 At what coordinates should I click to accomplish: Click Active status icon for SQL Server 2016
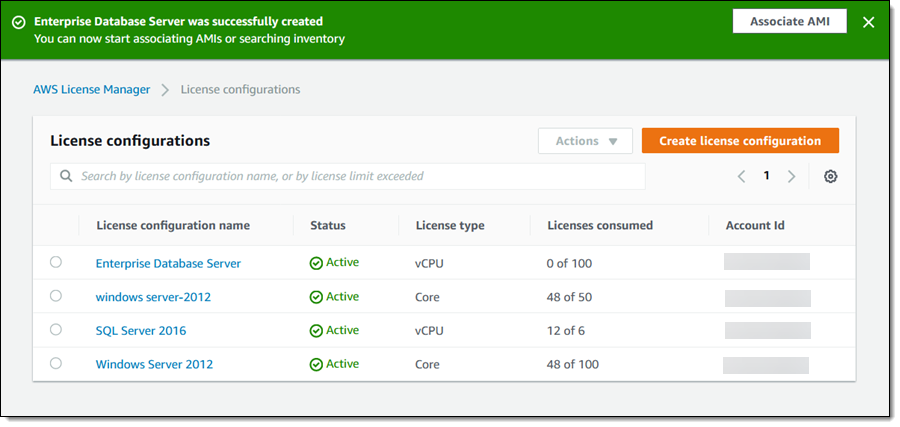pyautogui.click(x=316, y=331)
